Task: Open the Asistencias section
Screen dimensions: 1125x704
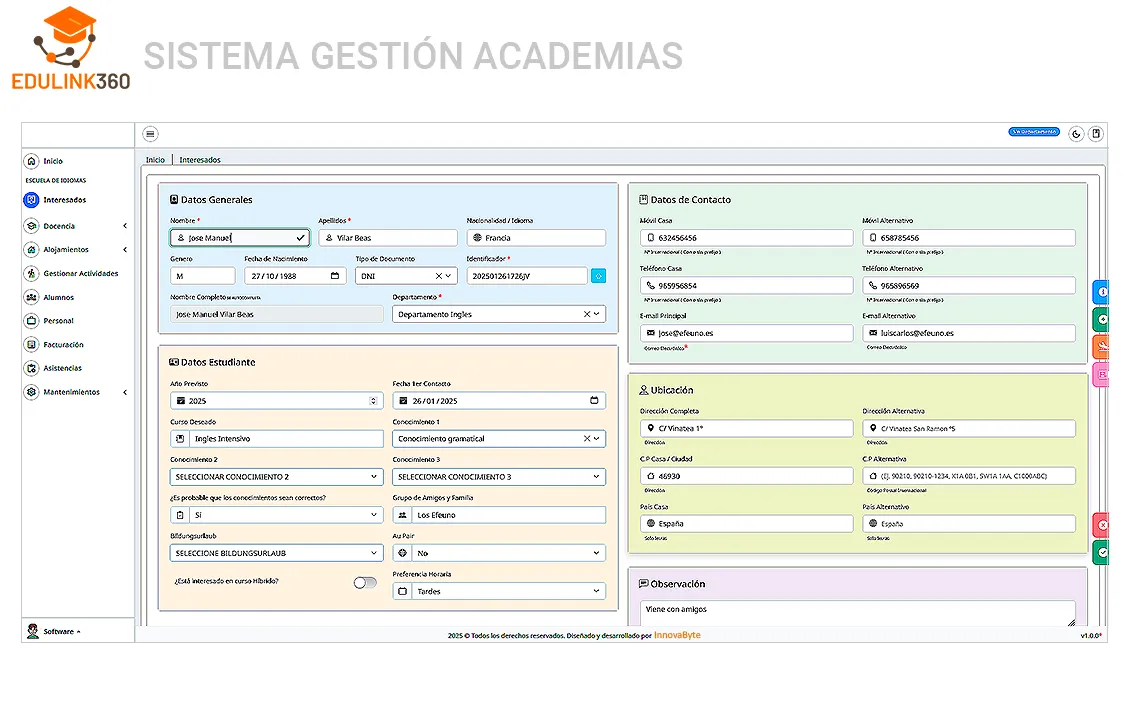Action: pos(53,368)
